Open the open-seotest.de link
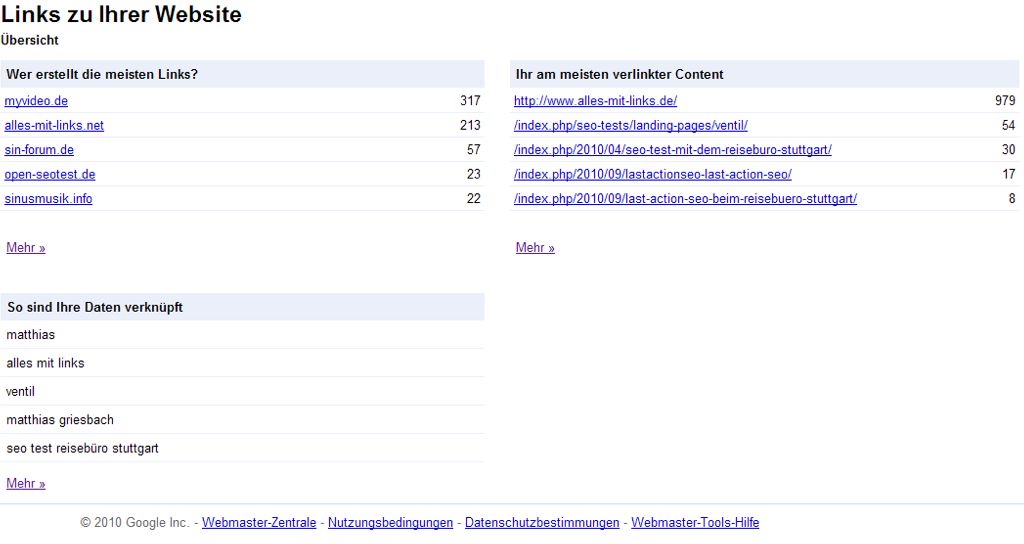The image size is (1024, 544). click(x=50, y=174)
